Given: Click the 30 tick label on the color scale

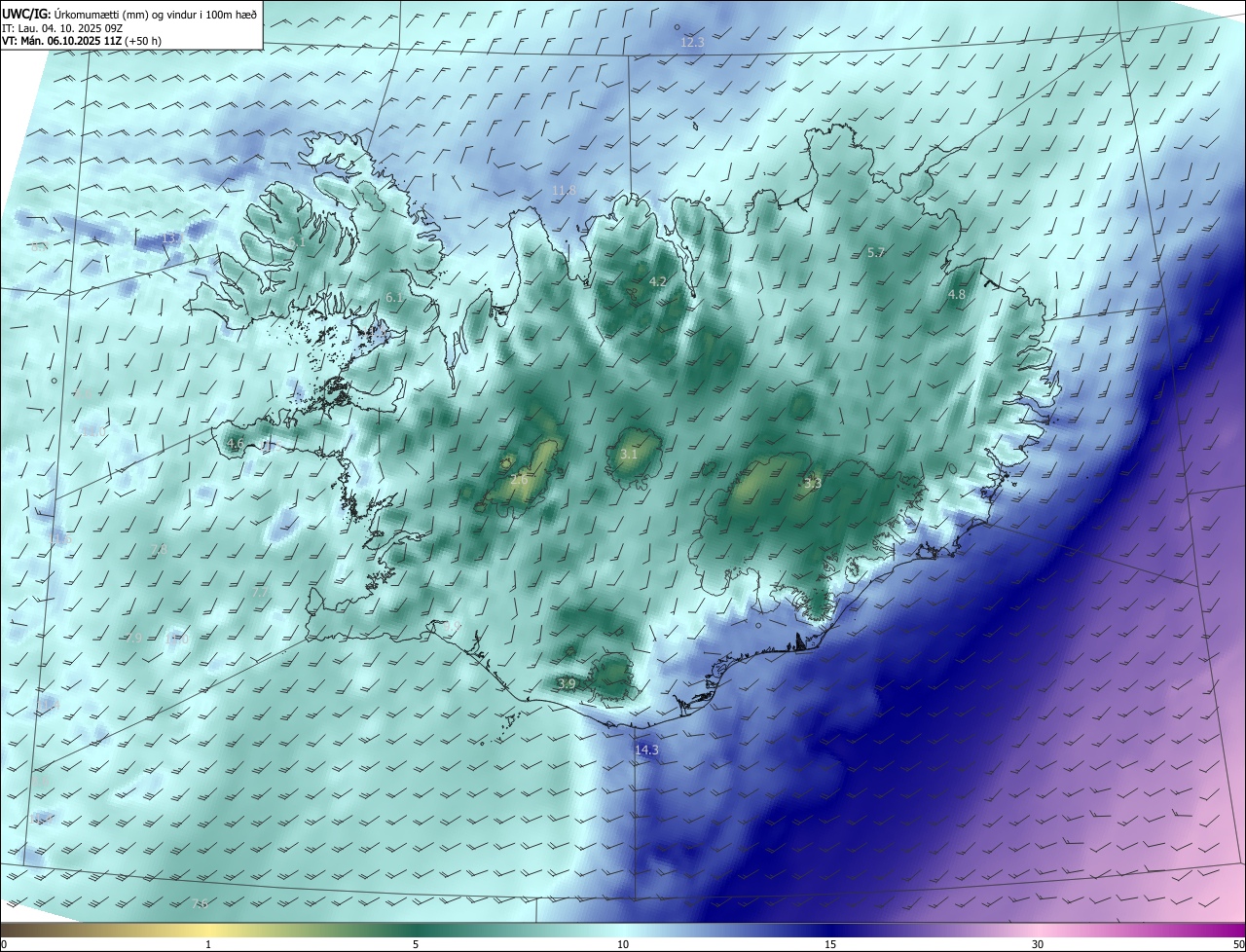Looking at the screenshot, I should (1038, 944).
